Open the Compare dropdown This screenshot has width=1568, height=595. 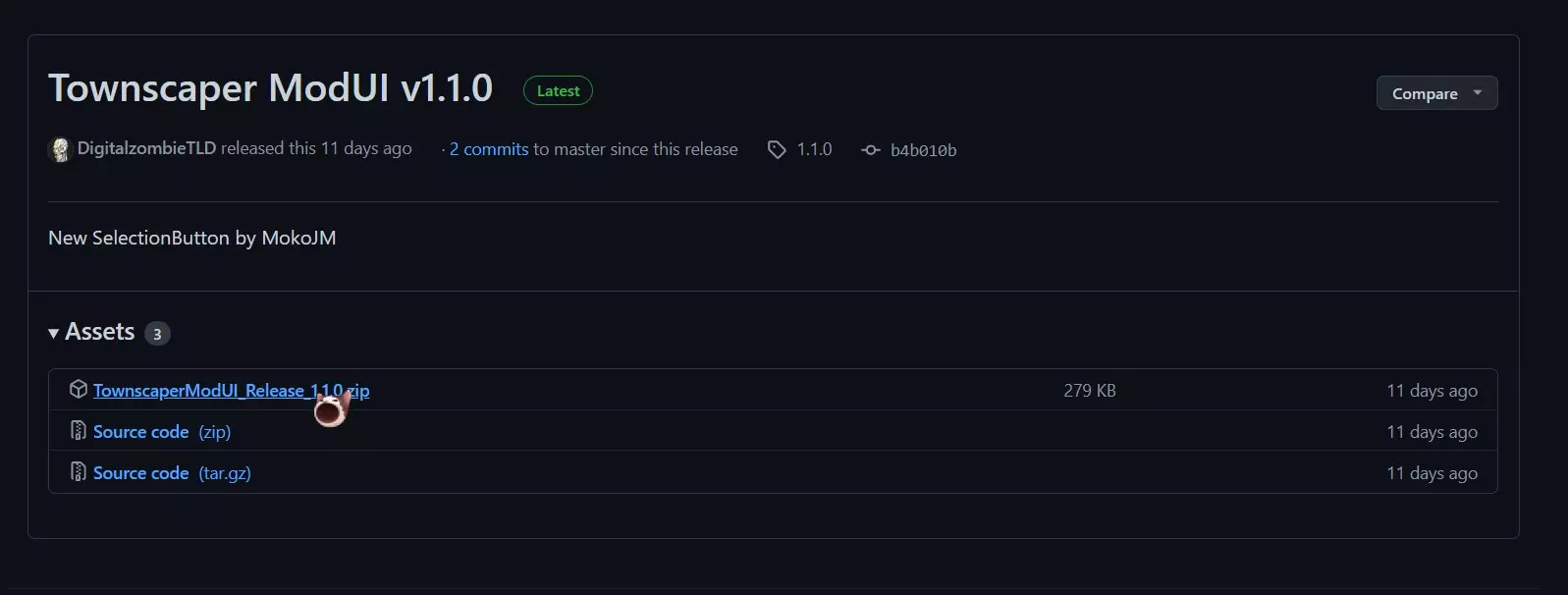click(1425, 93)
